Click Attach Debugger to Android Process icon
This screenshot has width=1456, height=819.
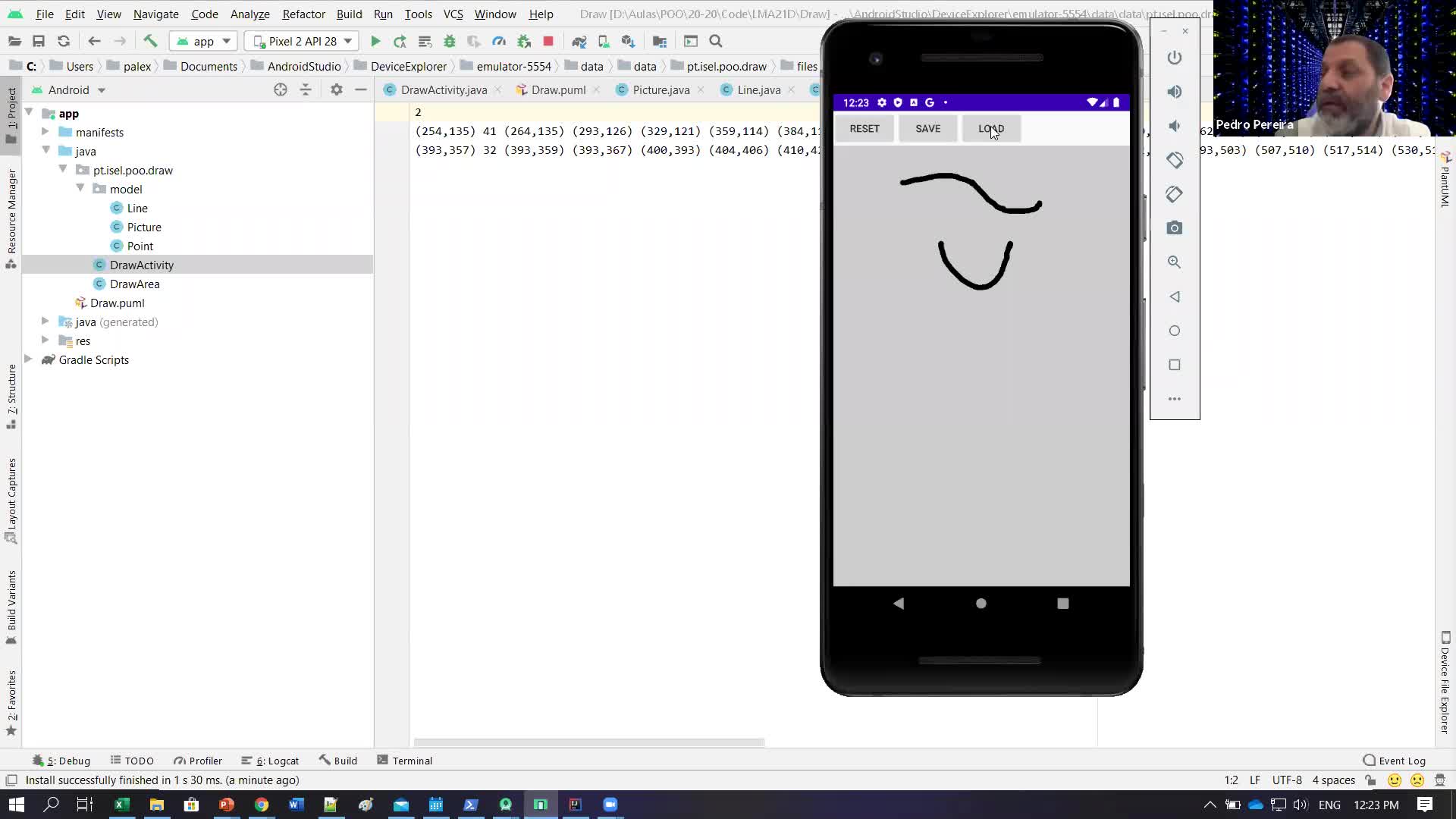pos(523,41)
